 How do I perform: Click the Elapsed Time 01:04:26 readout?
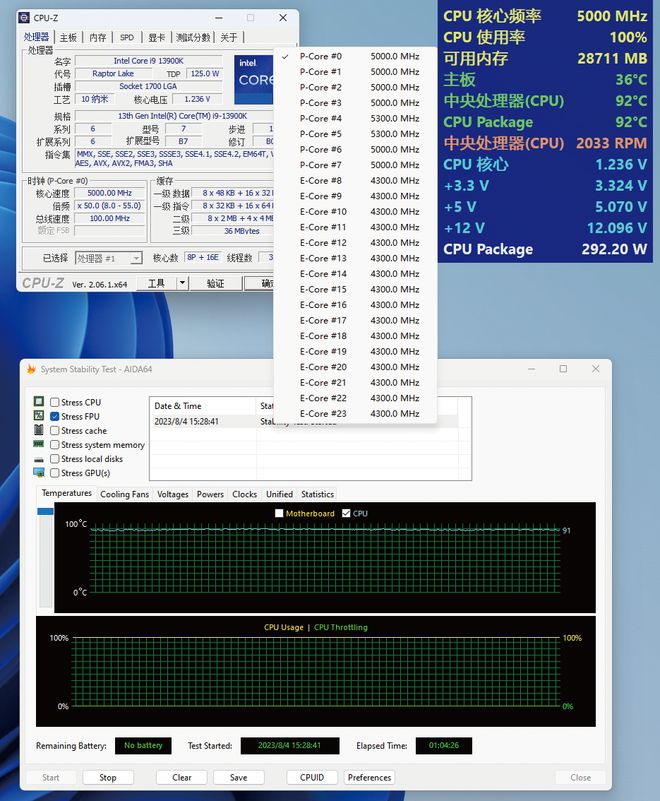click(x=443, y=745)
